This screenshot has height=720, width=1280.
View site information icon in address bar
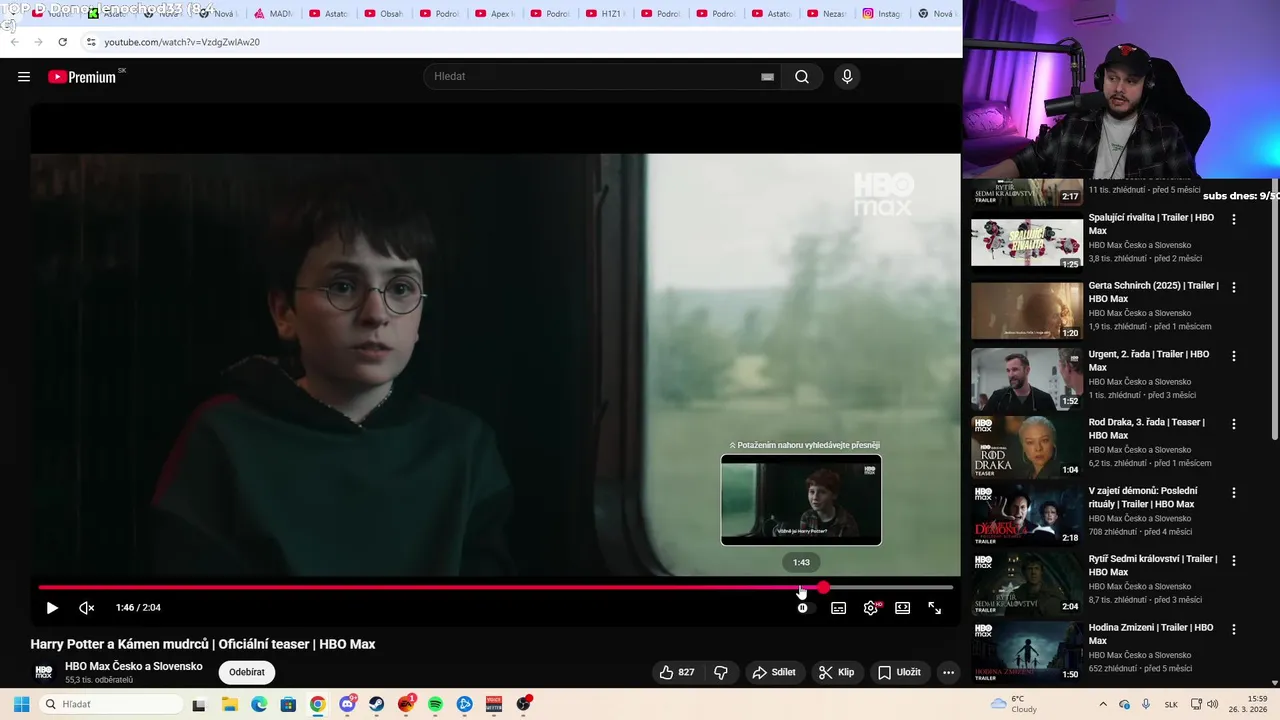(90, 42)
